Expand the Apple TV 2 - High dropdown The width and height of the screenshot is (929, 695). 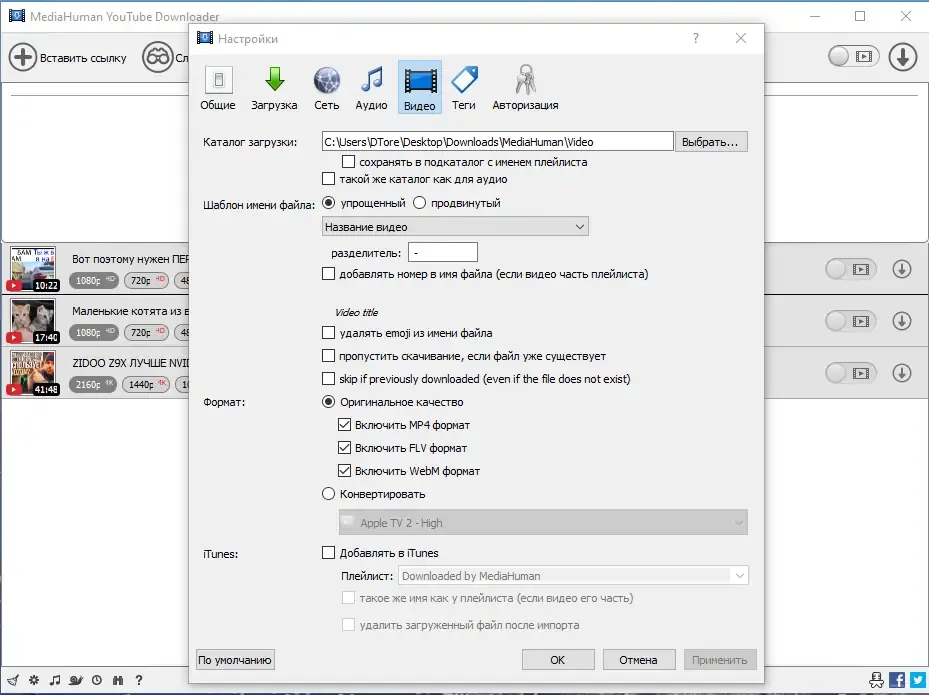click(543, 523)
